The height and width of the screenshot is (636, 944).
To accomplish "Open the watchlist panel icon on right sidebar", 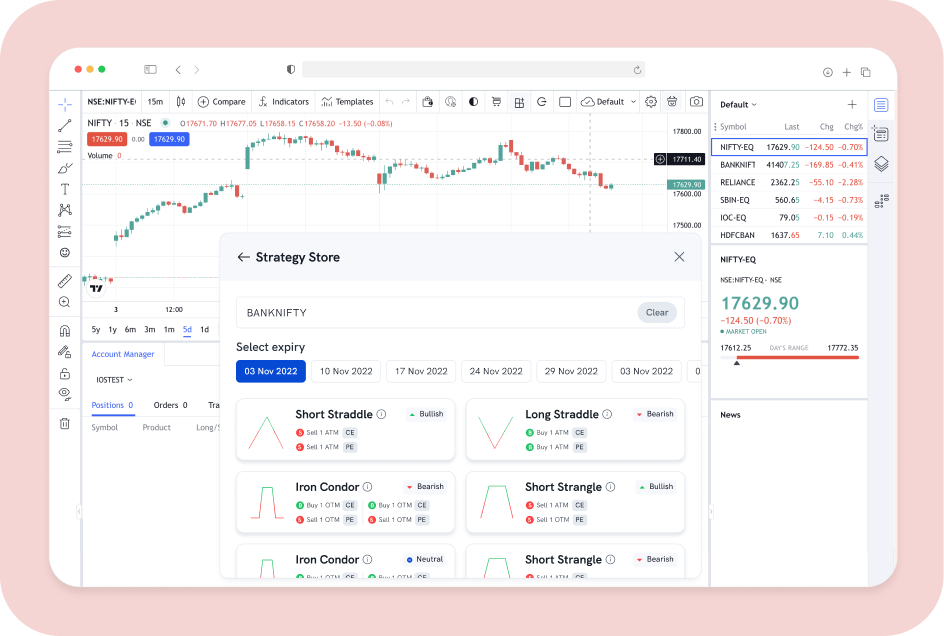I will [x=881, y=105].
